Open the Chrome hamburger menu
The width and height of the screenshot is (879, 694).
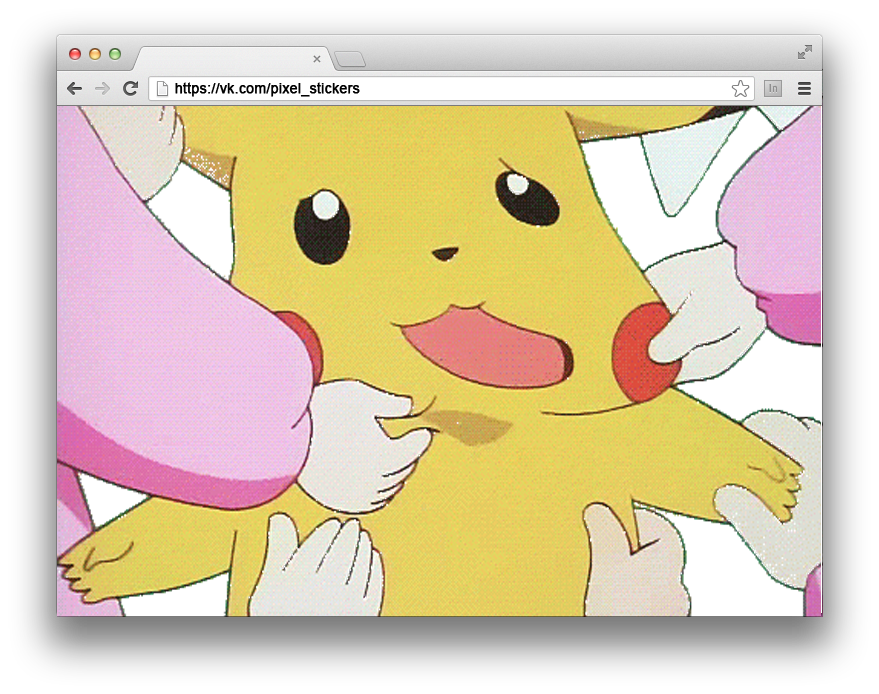pyautogui.click(x=804, y=89)
